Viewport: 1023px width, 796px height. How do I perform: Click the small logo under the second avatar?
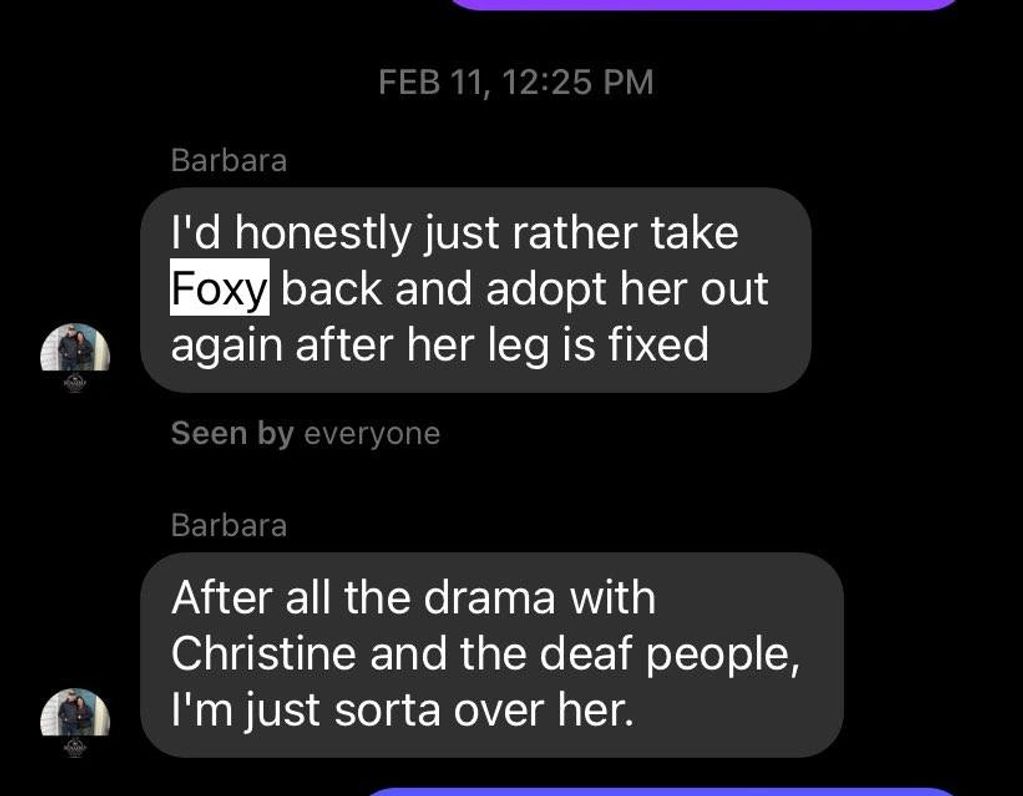pos(75,748)
